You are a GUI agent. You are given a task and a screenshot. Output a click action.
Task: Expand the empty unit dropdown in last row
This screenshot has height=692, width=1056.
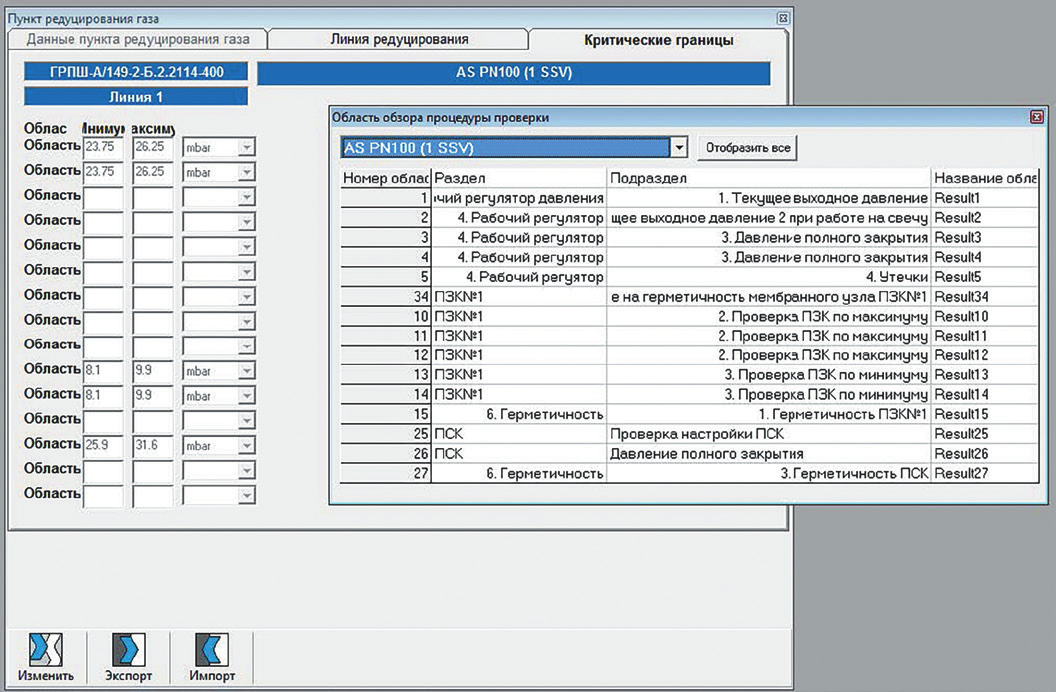pos(246,494)
